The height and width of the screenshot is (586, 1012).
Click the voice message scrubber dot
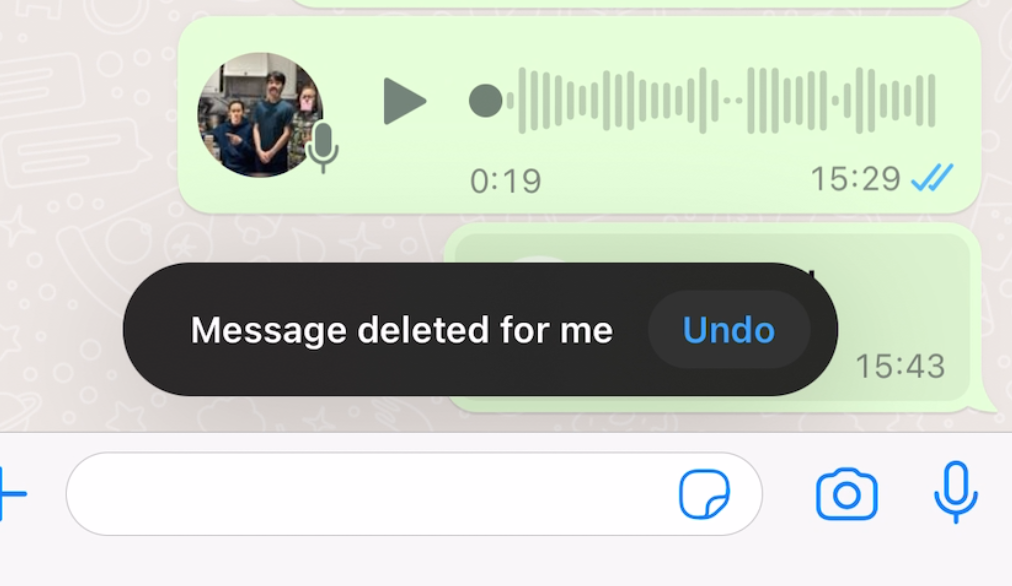pos(485,101)
